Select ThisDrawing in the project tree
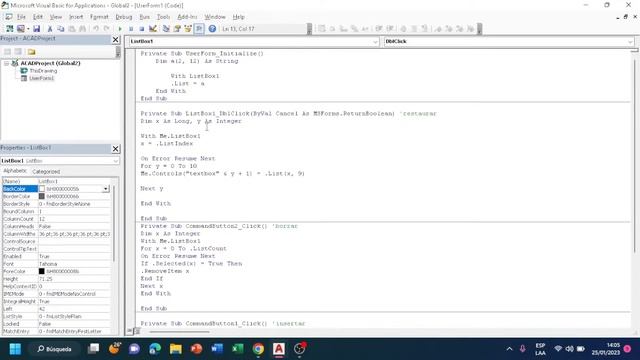The height and width of the screenshot is (360, 640). (x=43, y=71)
